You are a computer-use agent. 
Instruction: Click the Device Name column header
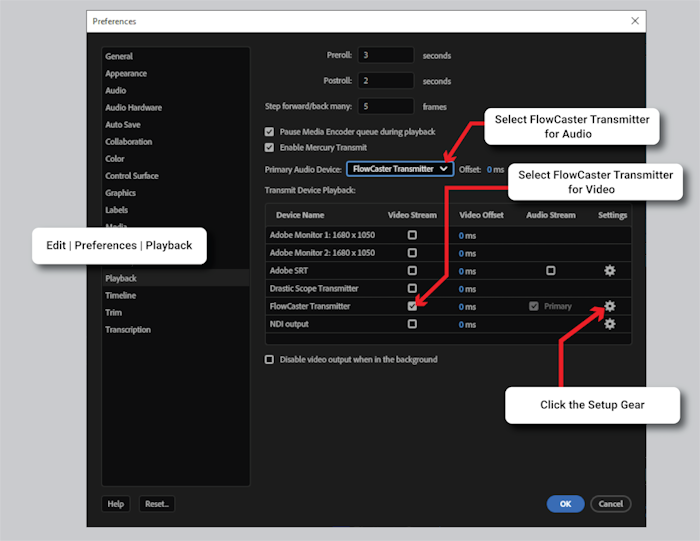click(300, 215)
